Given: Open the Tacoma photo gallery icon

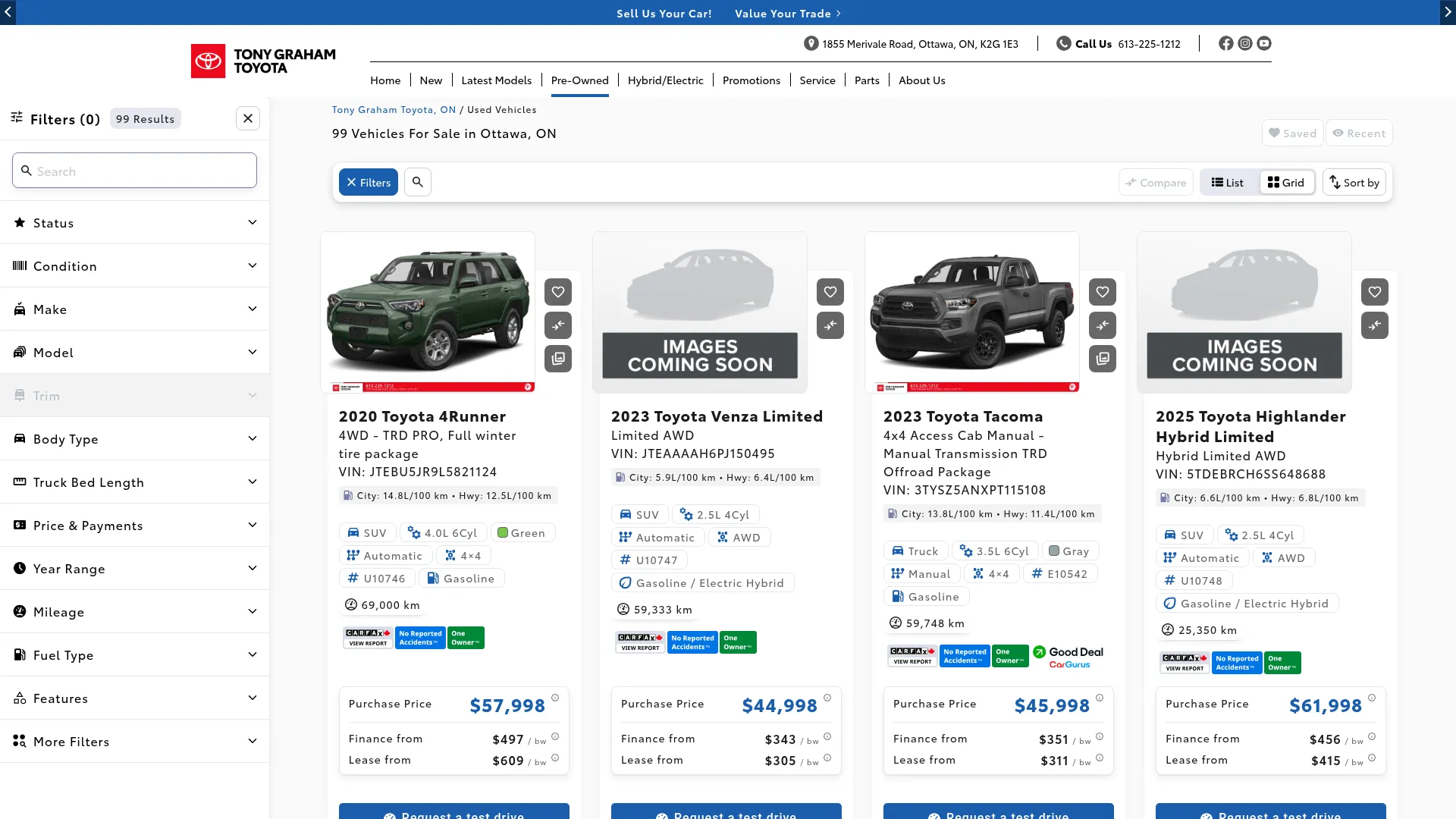Looking at the screenshot, I should 1103,359.
